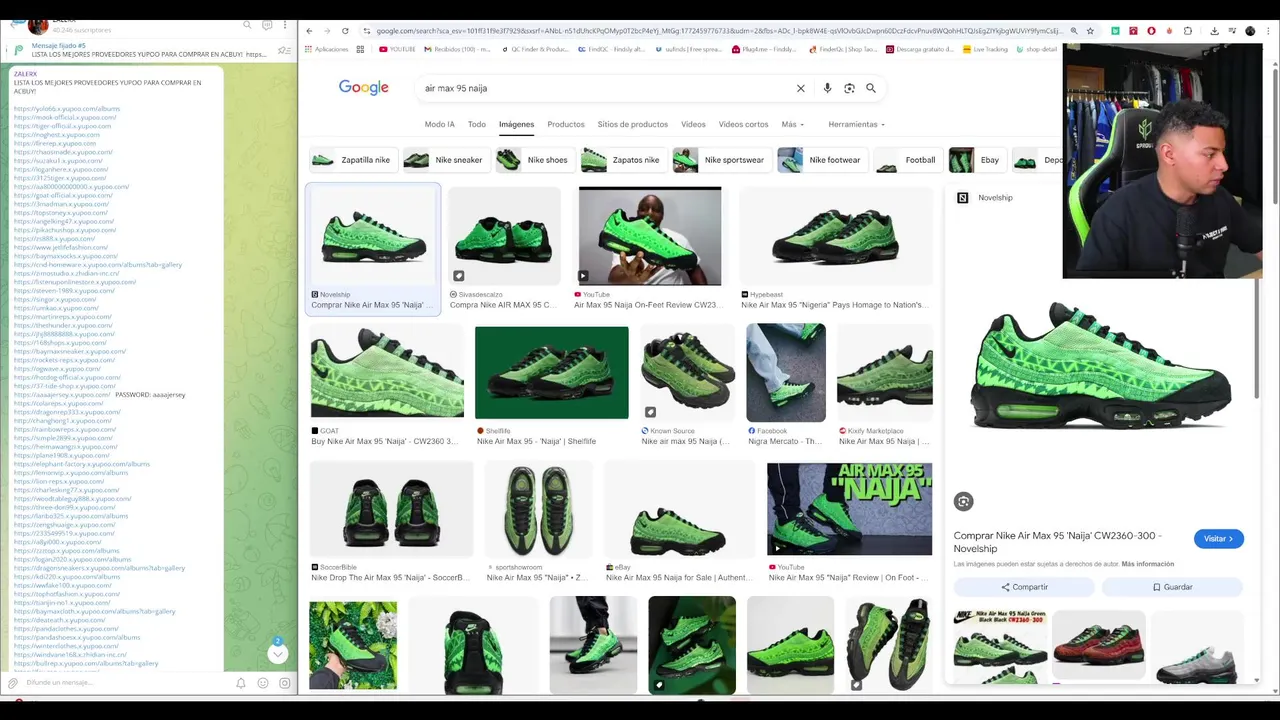Open emoji picker in Telegram
This screenshot has height=720, width=1280.
pyautogui.click(x=263, y=683)
